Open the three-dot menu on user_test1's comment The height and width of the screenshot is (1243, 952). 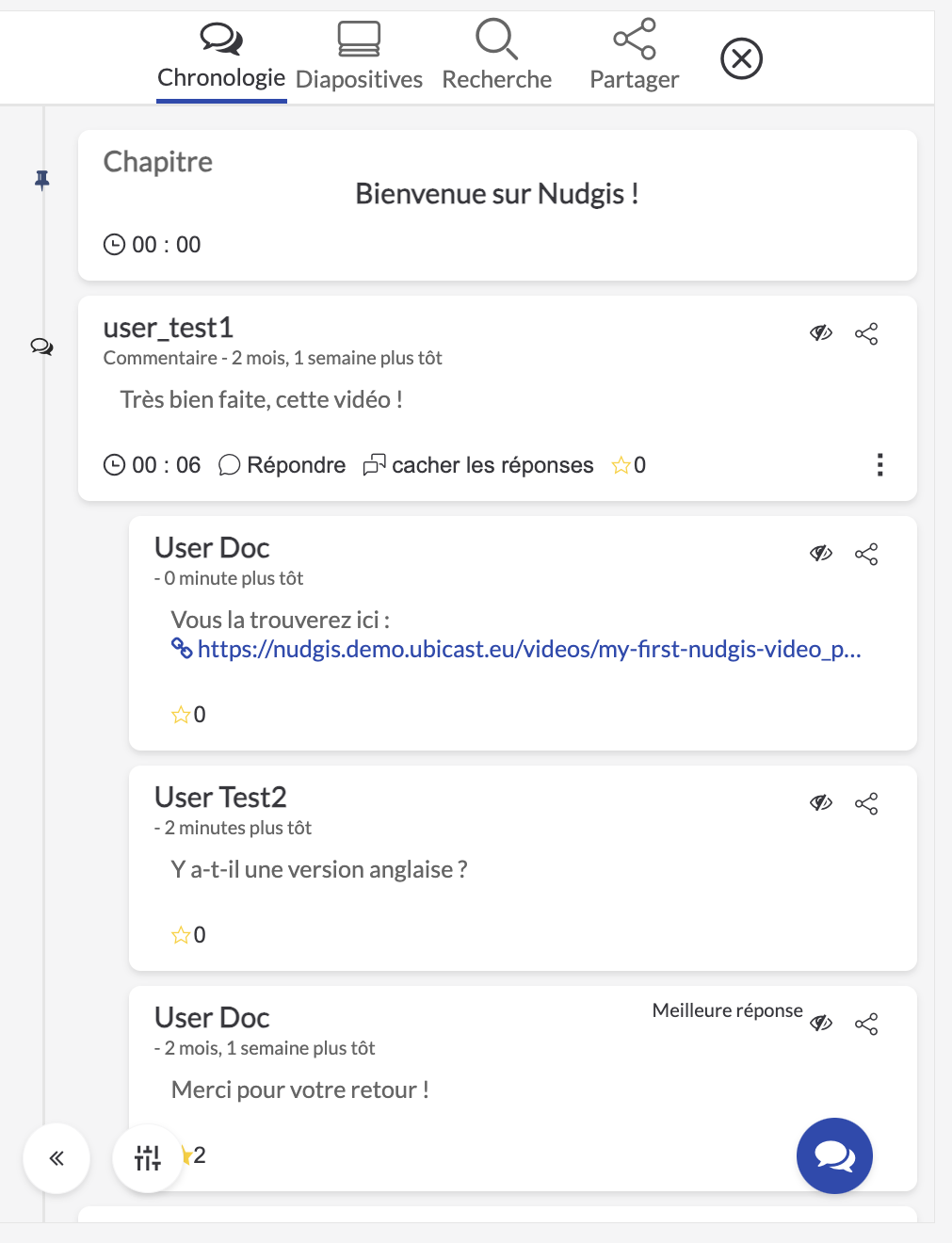click(x=879, y=465)
